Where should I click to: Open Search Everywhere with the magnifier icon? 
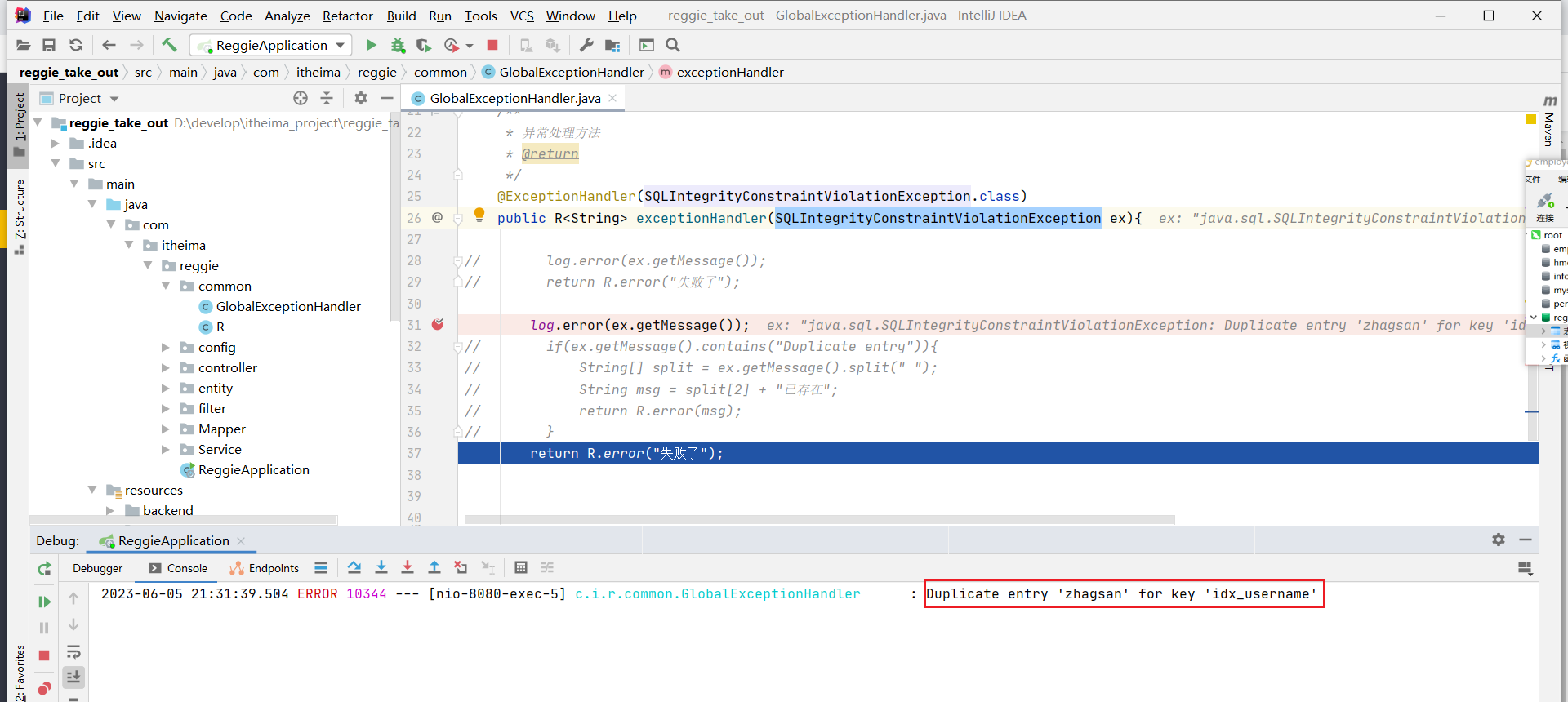click(x=673, y=45)
